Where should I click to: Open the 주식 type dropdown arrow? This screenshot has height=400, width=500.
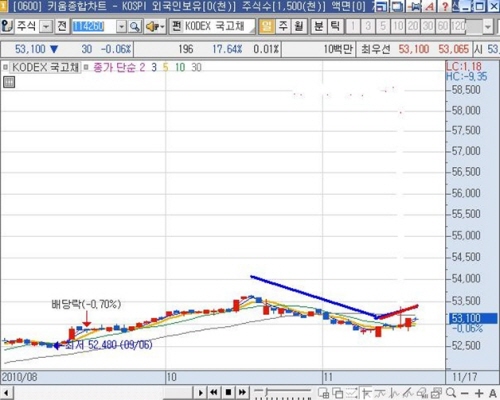coord(46,26)
